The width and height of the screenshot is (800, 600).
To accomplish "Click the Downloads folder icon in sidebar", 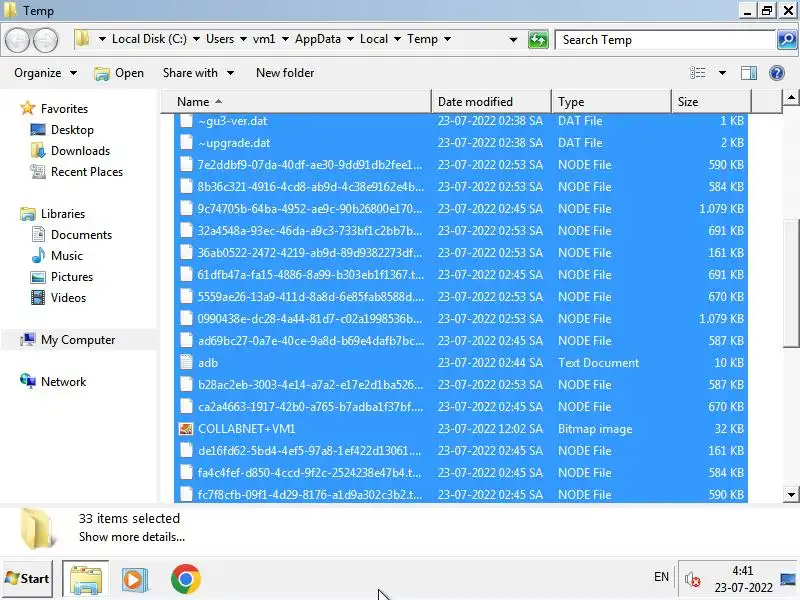I will pos(38,151).
